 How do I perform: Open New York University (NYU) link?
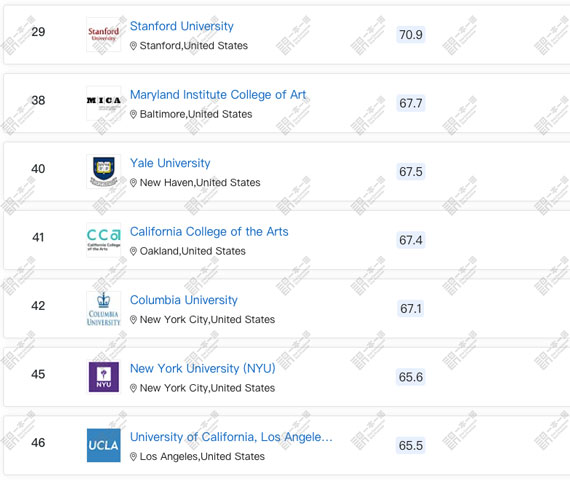coord(202,368)
